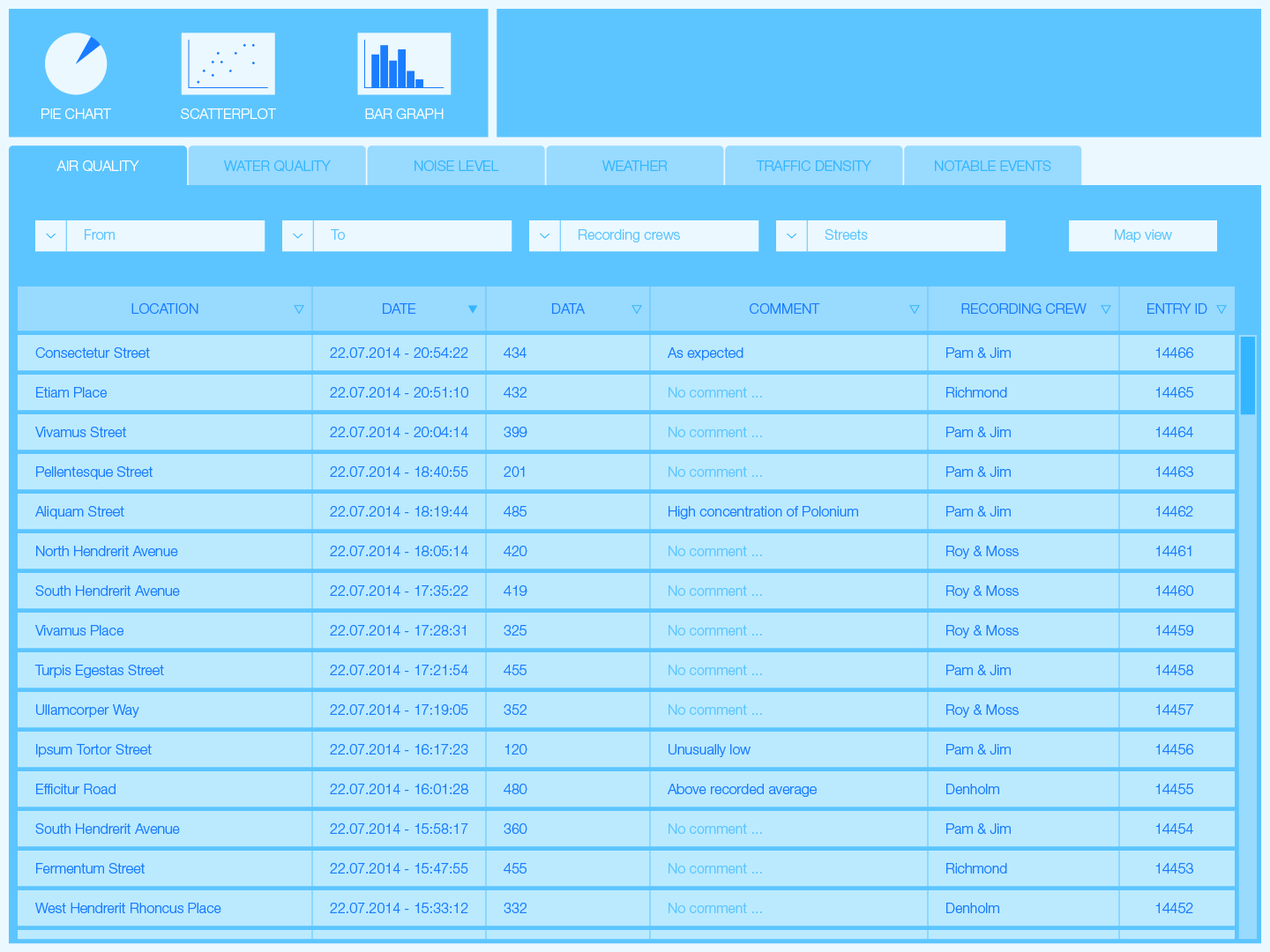Select North Hendrerit Avenue location
Image resolution: width=1270 pixels, height=952 pixels.
coord(107,552)
